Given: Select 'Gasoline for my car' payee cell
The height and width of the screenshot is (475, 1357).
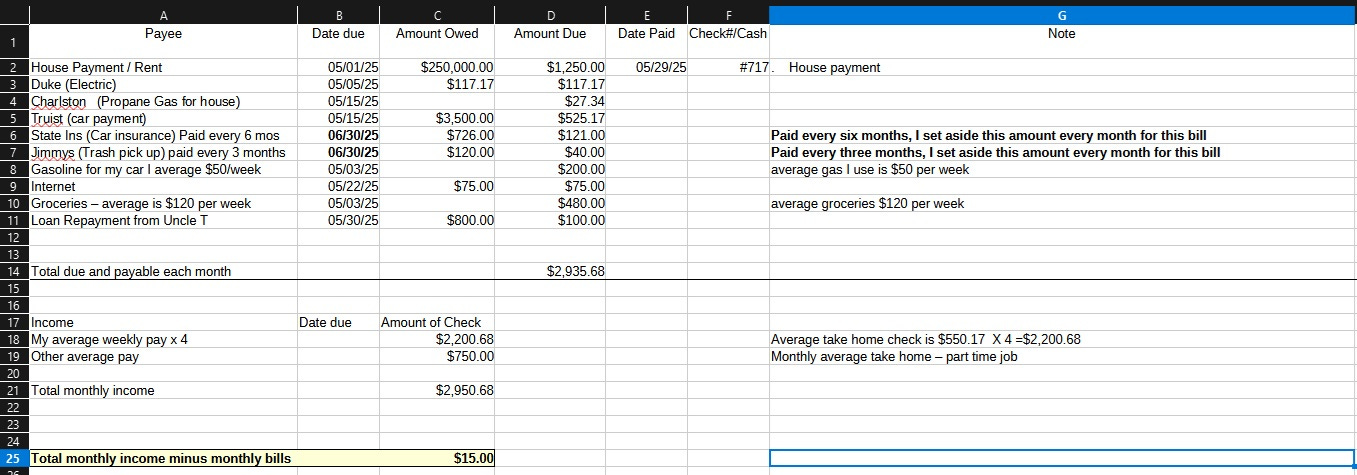Looking at the screenshot, I should [x=163, y=170].
